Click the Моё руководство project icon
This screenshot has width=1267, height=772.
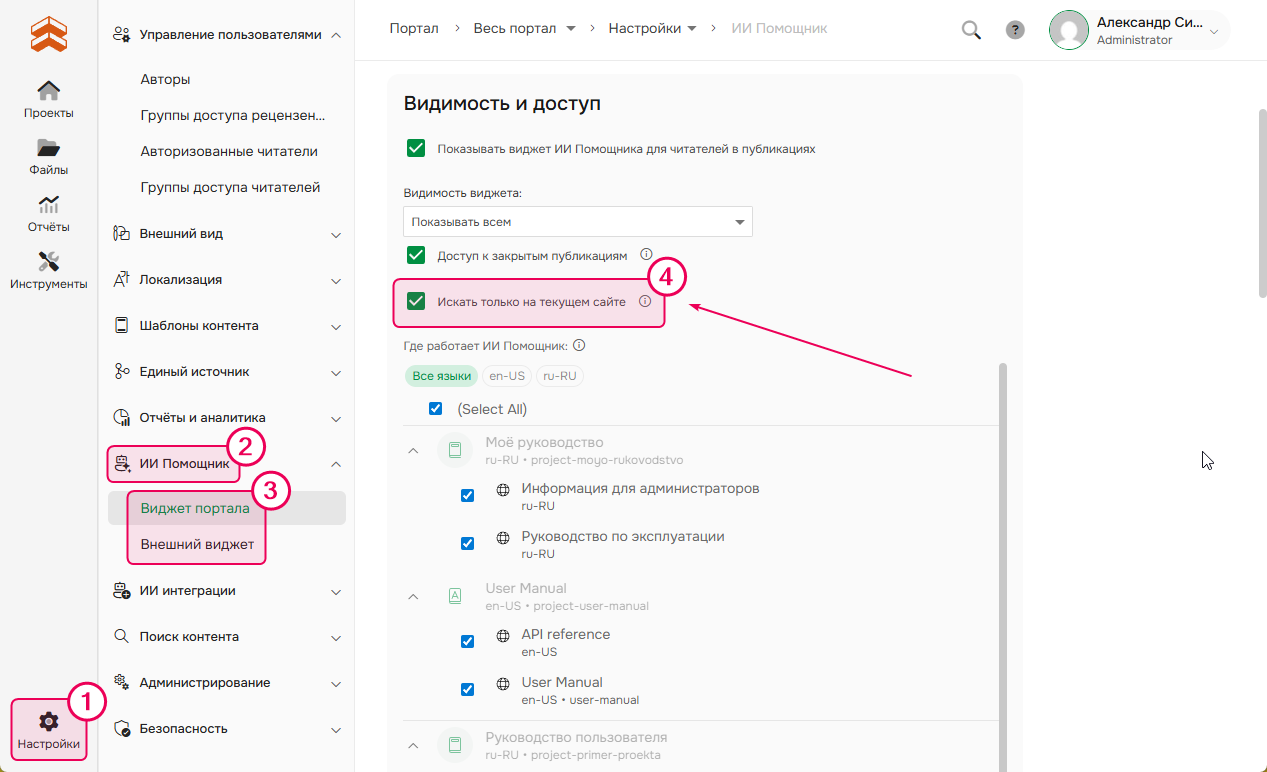click(455, 451)
